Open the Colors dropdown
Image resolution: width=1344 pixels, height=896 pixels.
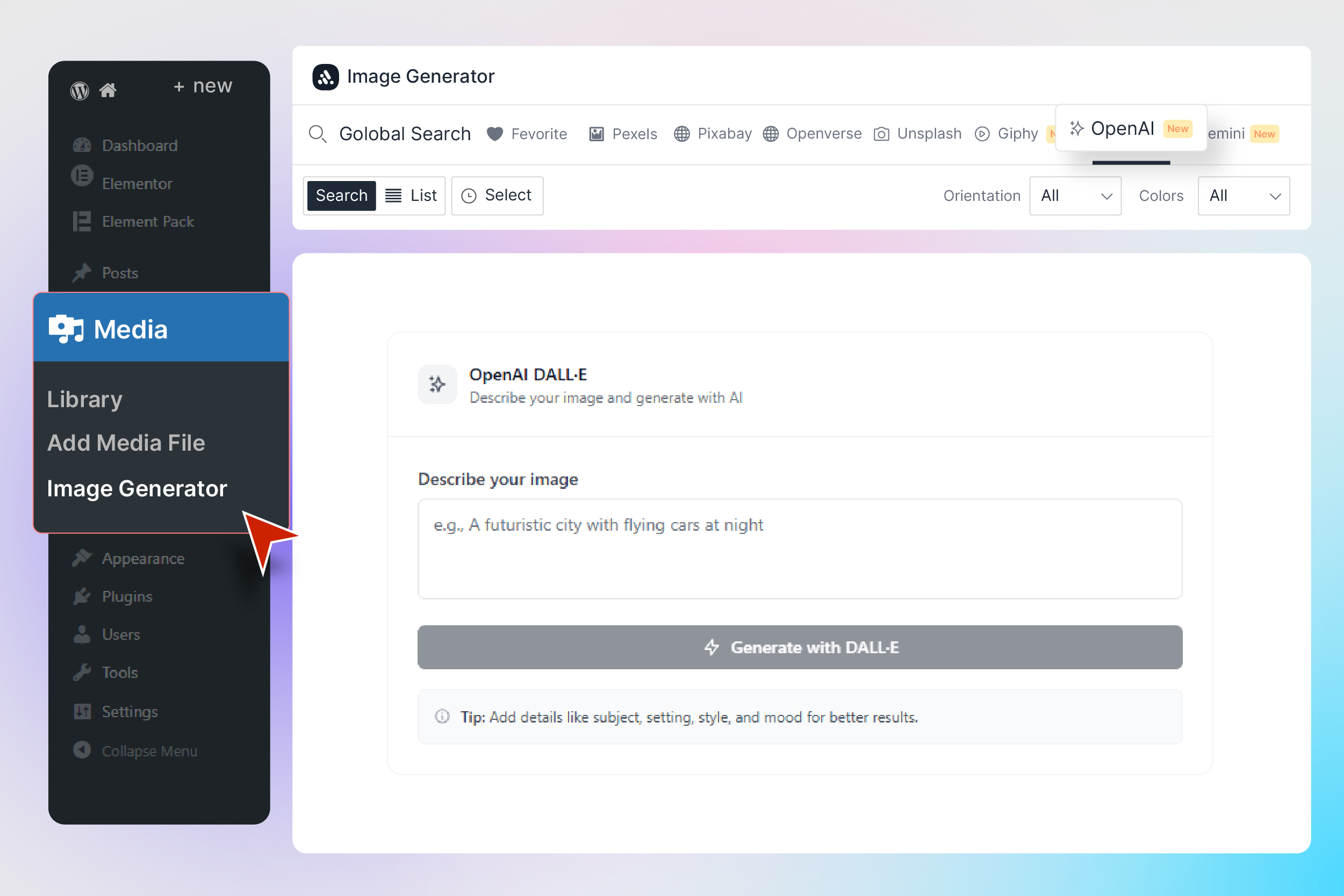[1244, 196]
